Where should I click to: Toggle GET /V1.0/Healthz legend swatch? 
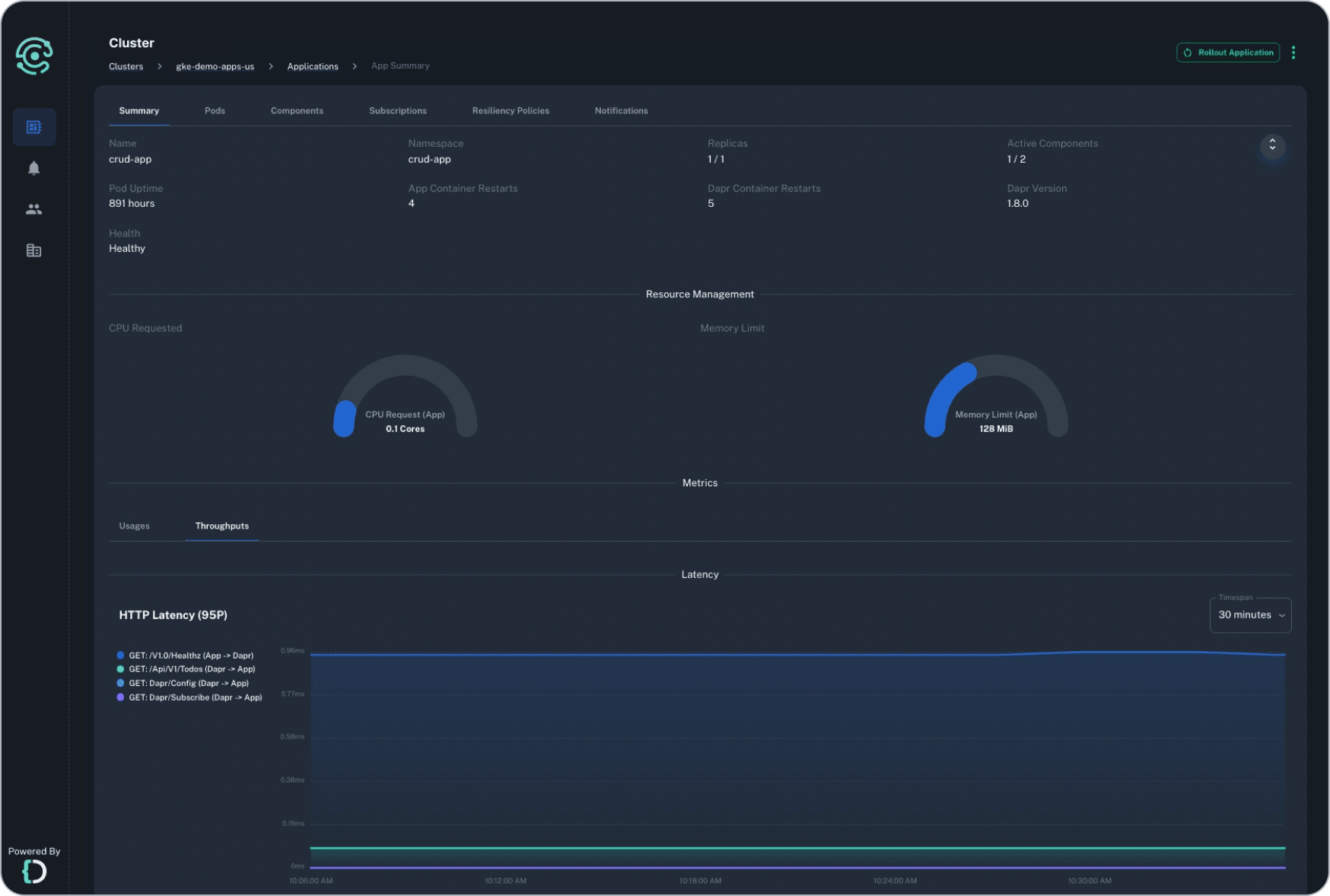click(x=120, y=655)
